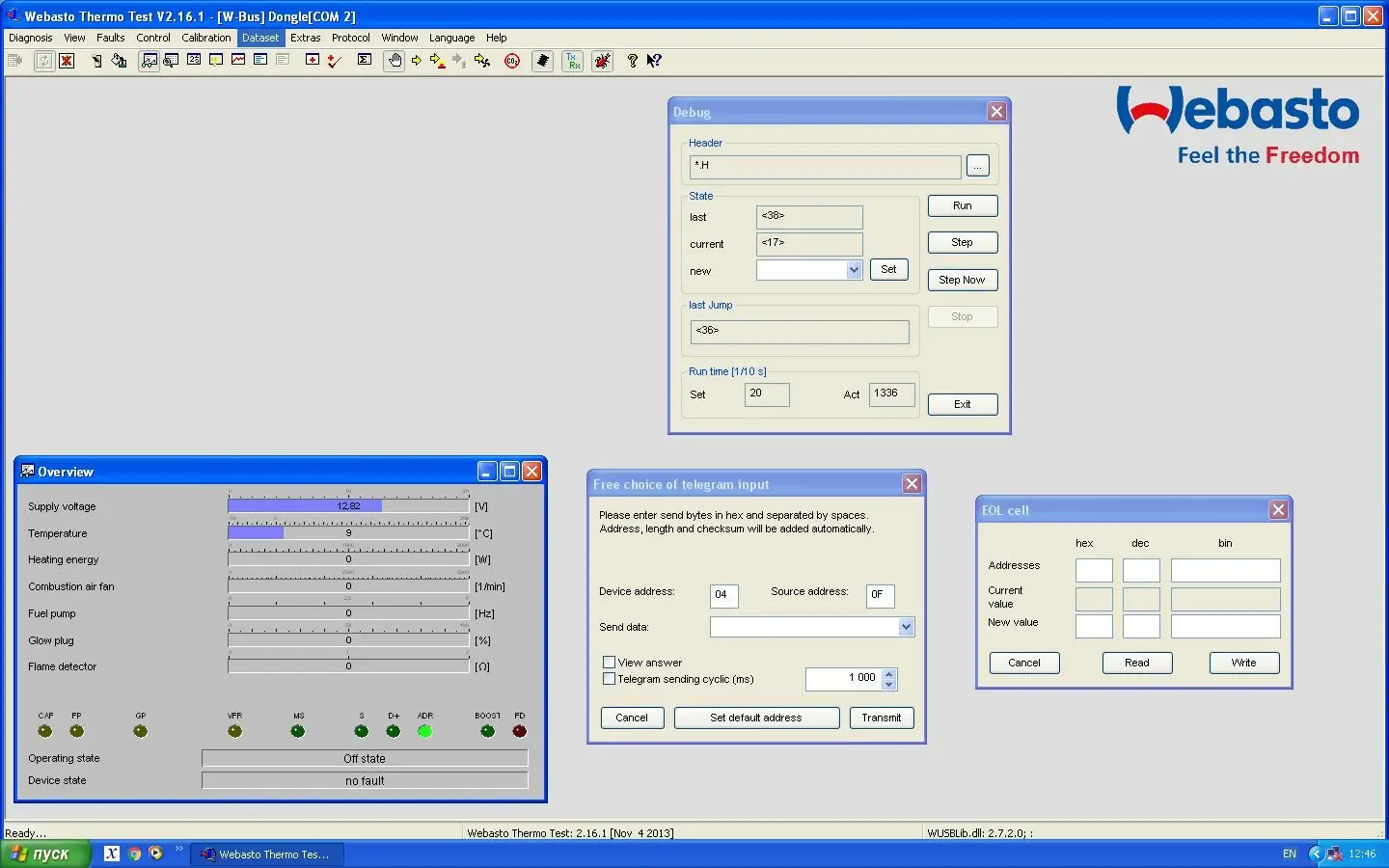Viewport: 1389px width, 868px height.
Task: Increase the cyclic interval with up arrow
Action: (x=889, y=673)
